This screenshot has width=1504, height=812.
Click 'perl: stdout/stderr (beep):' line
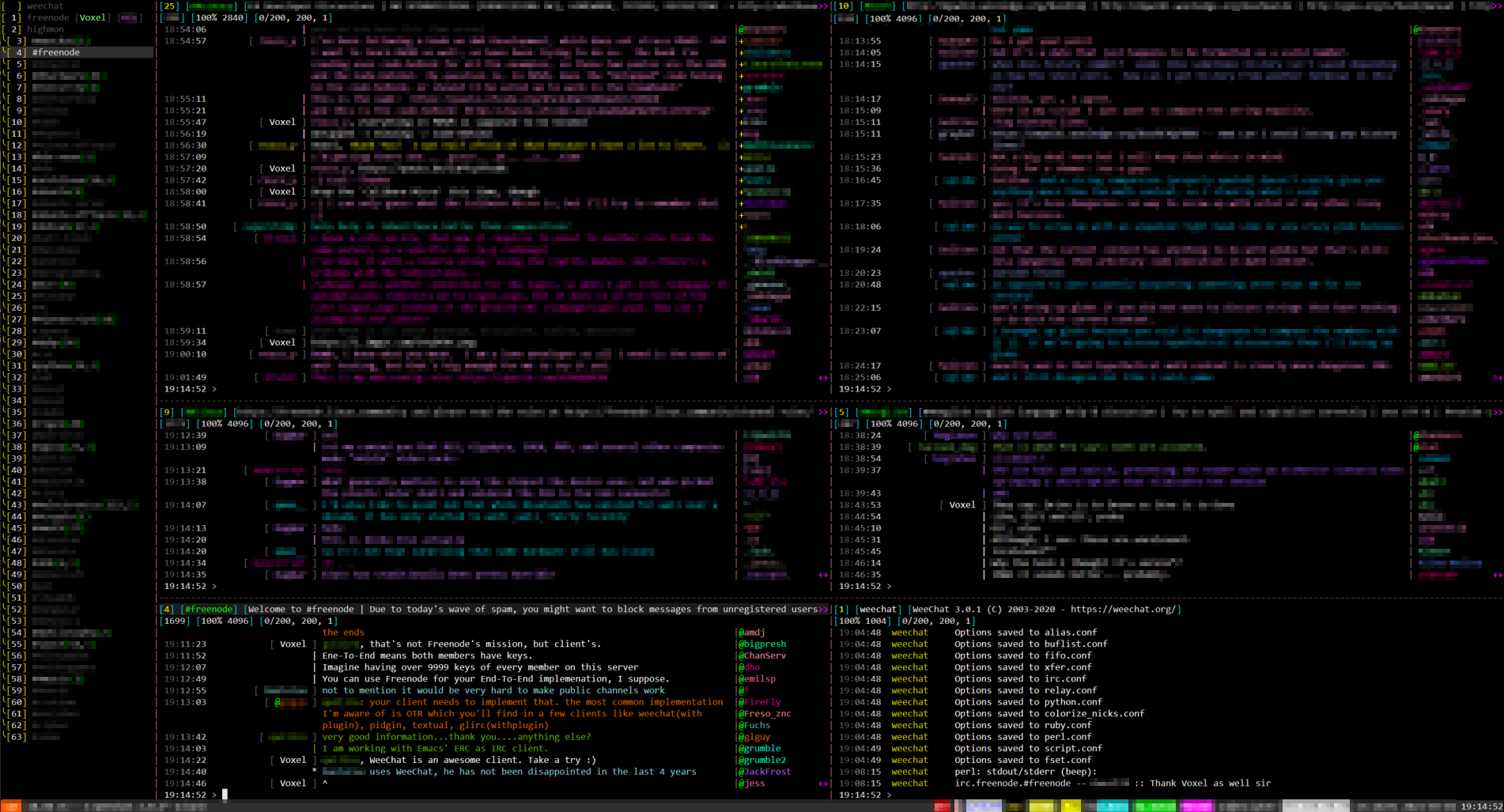pyautogui.click(x=1026, y=771)
